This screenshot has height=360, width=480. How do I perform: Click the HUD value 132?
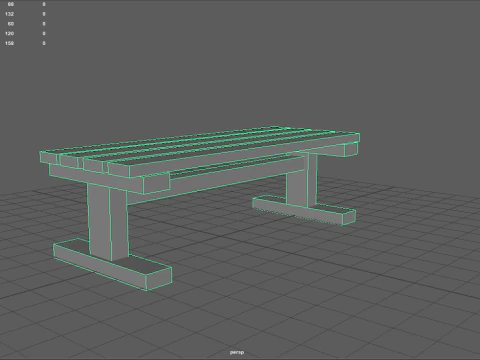point(9,14)
